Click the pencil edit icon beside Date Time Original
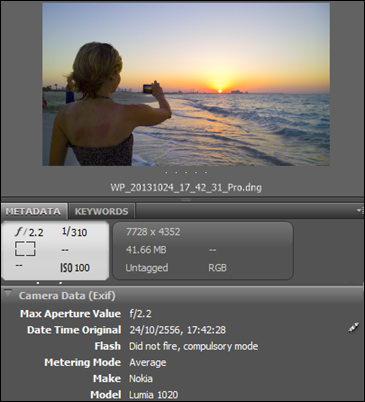This screenshot has height=402, width=365. click(353, 328)
